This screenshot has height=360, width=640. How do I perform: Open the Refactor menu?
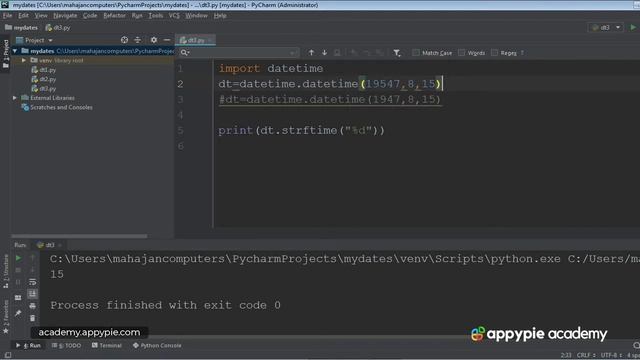[x=114, y=16]
